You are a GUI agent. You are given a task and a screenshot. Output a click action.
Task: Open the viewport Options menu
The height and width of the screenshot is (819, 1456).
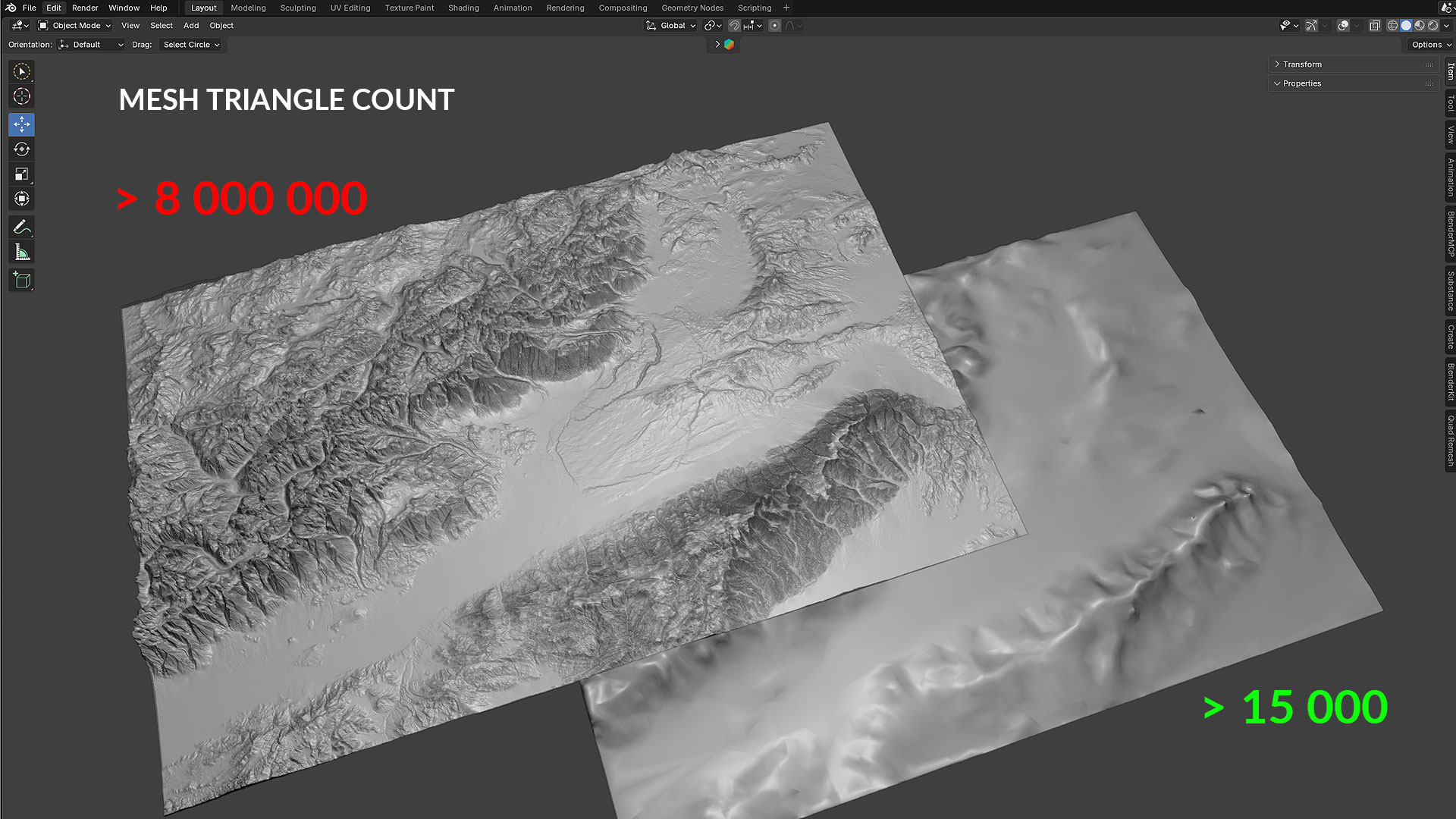(x=1429, y=44)
